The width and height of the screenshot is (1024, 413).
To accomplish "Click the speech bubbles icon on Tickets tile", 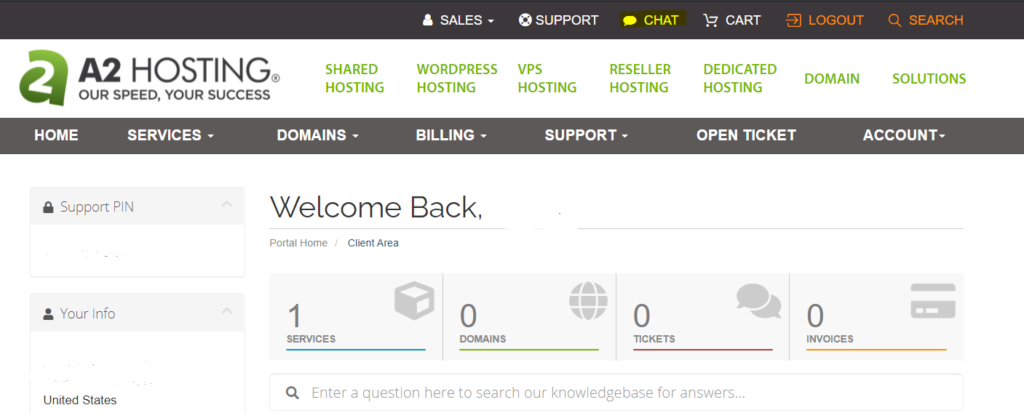I will [759, 300].
